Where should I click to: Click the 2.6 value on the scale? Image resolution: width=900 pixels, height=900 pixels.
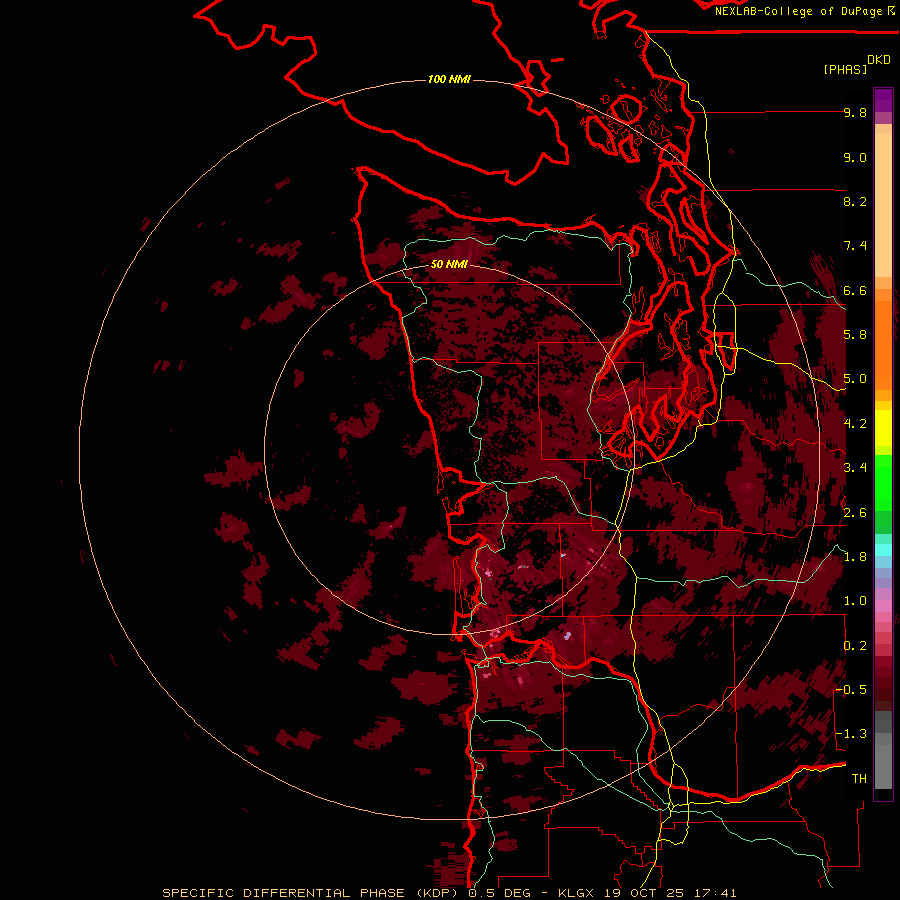tap(855, 513)
